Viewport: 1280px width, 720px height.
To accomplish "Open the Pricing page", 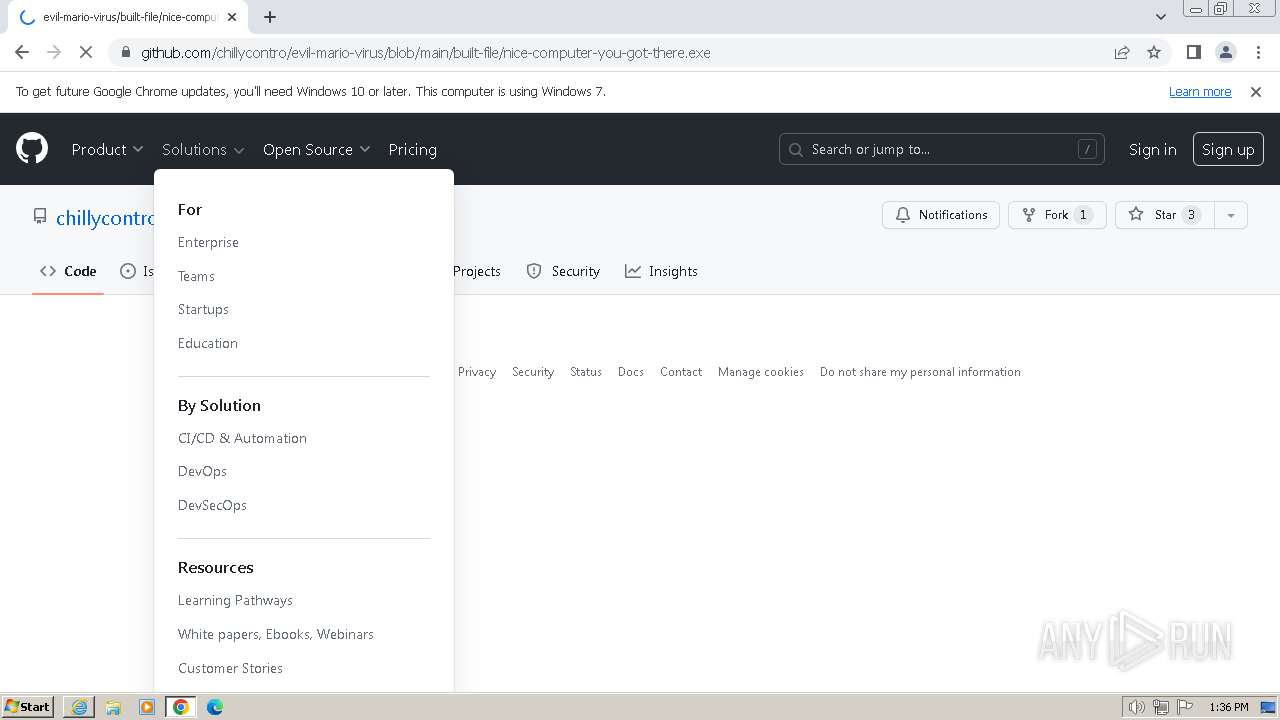I will (412, 149).
